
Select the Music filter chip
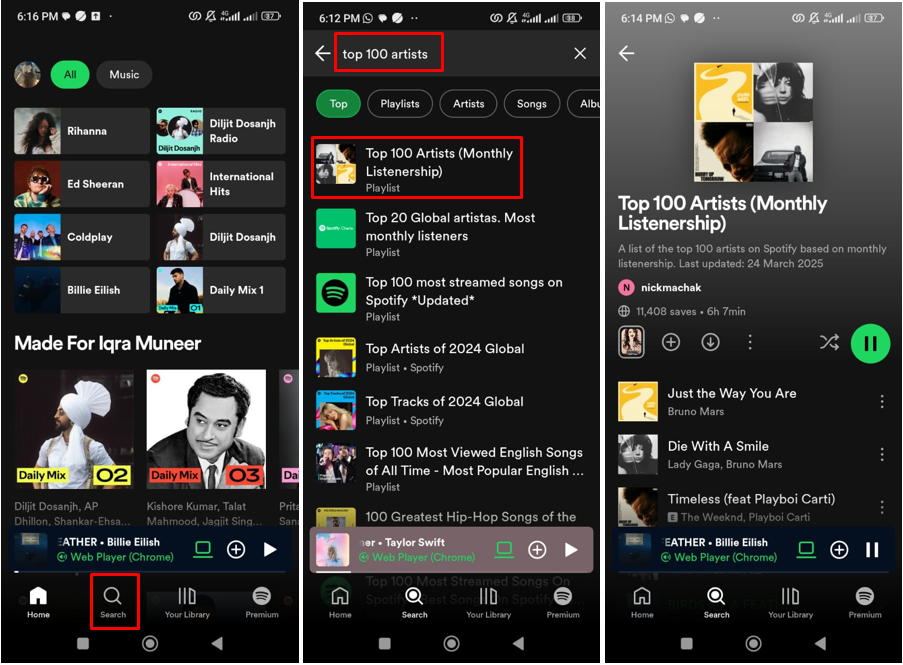pos(124,74)
